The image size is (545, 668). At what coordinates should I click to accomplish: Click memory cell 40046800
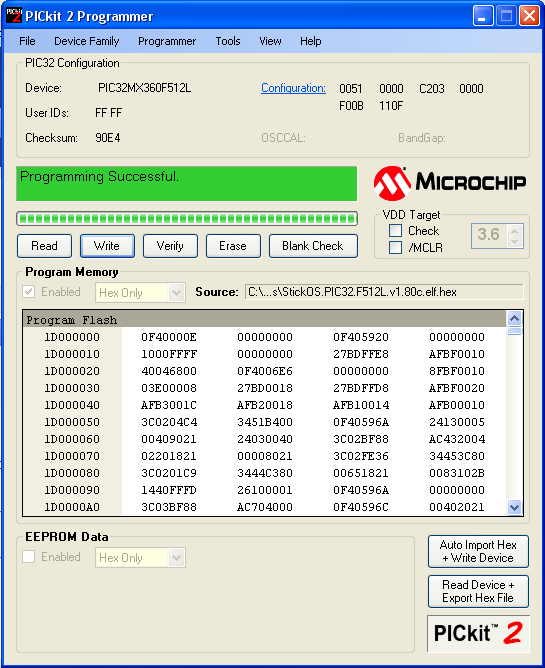click(x=169, y=371)
